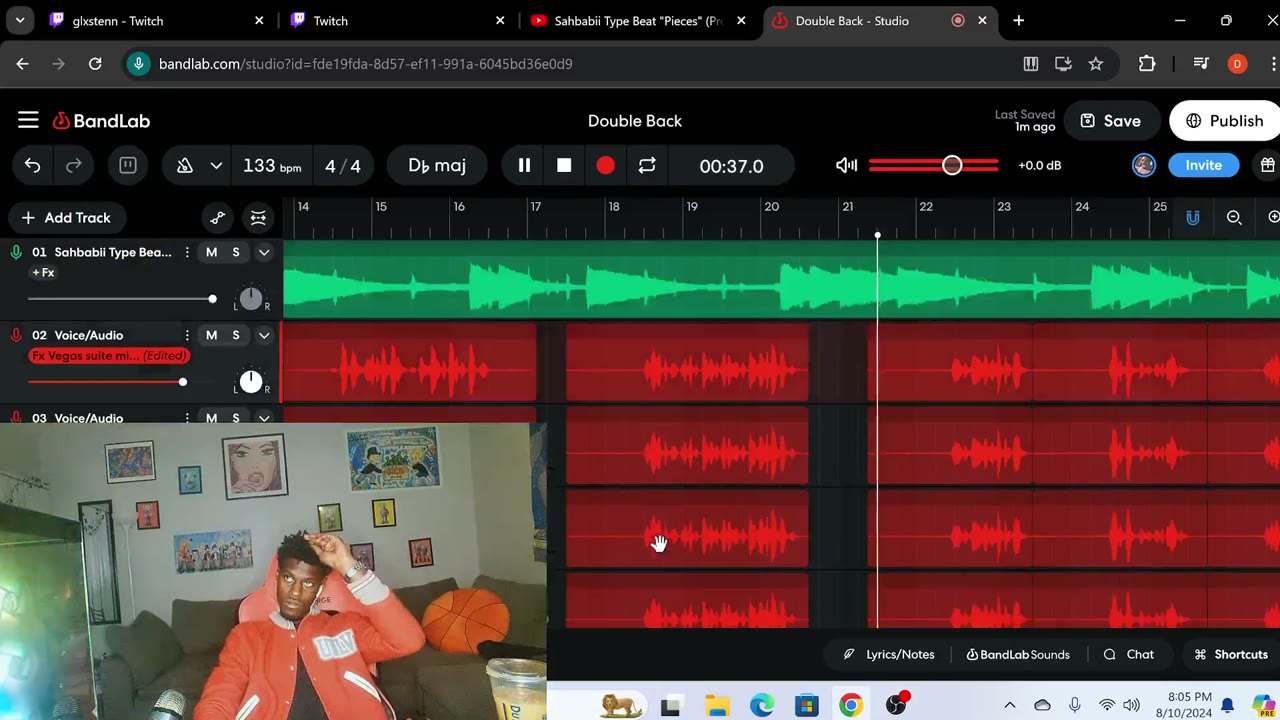Zoom out the timeline with magnifier
The width and height of the screenshot is (1280, 720).
pos(1234,218)
